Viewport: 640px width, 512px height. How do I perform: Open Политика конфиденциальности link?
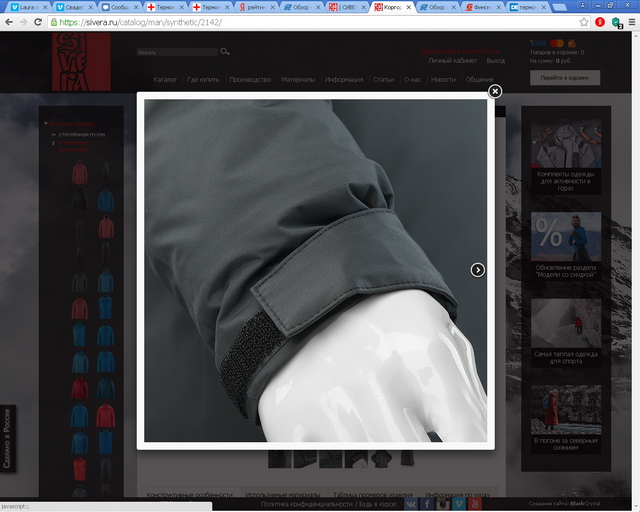[x=306, y=504]
